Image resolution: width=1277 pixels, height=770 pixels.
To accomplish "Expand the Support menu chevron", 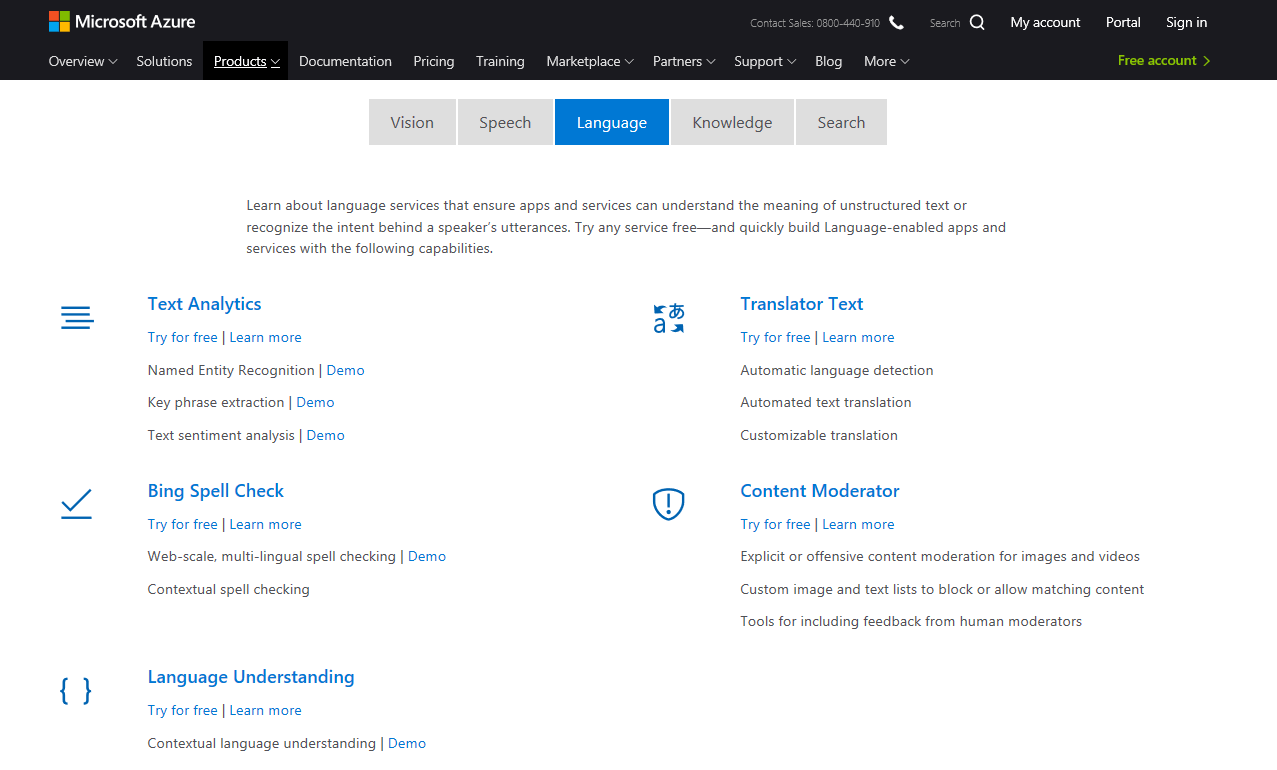I will [x=791, y=62].
